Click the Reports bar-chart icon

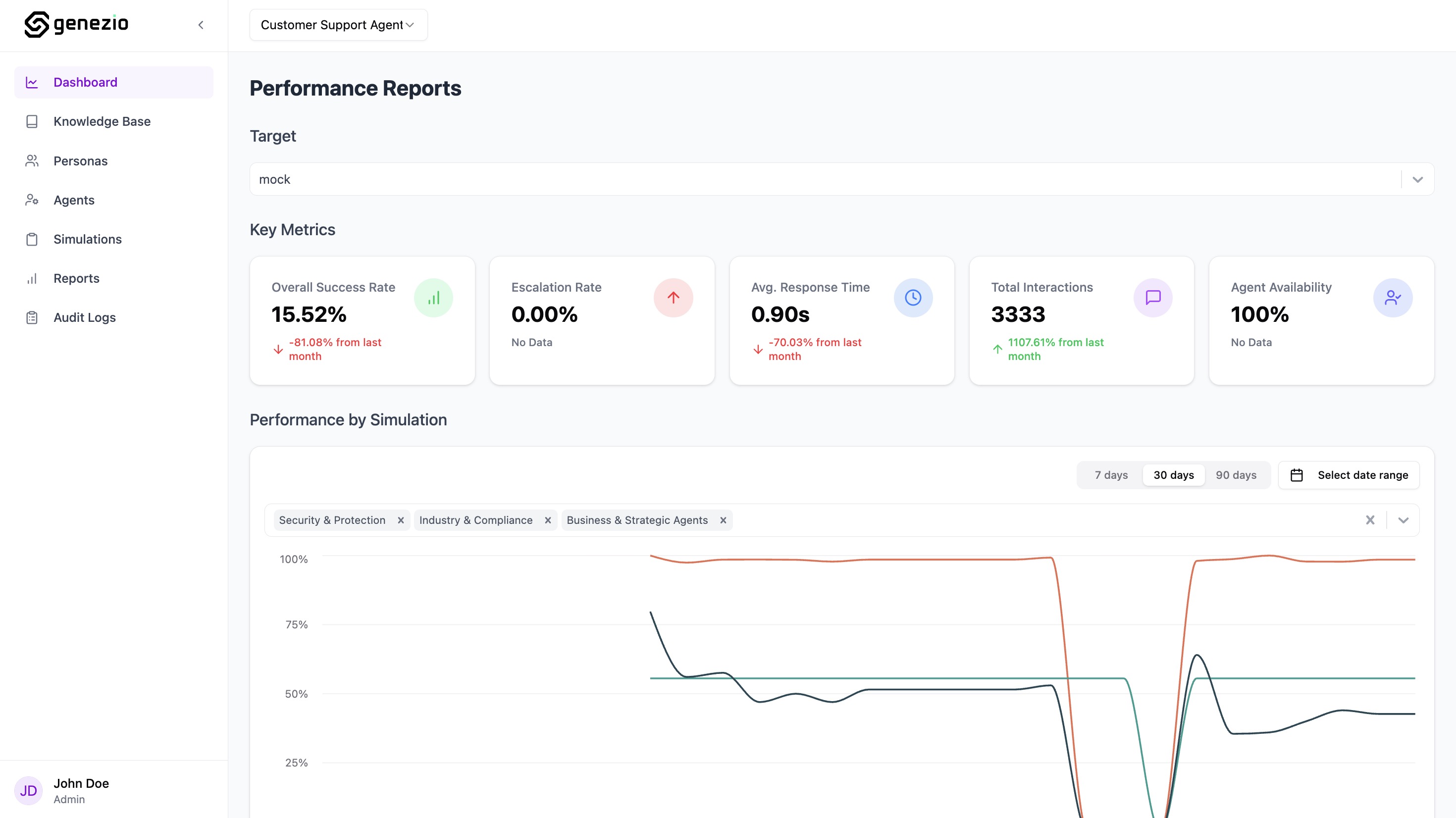click(32, 278)
